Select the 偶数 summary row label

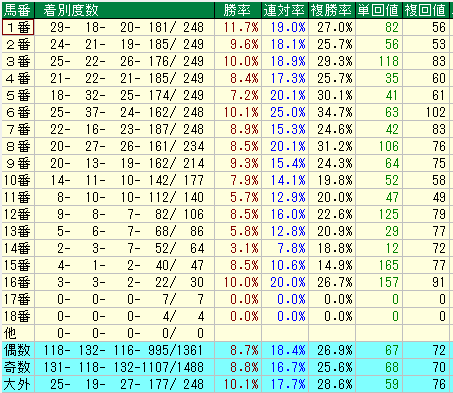(x=18, y=350)
